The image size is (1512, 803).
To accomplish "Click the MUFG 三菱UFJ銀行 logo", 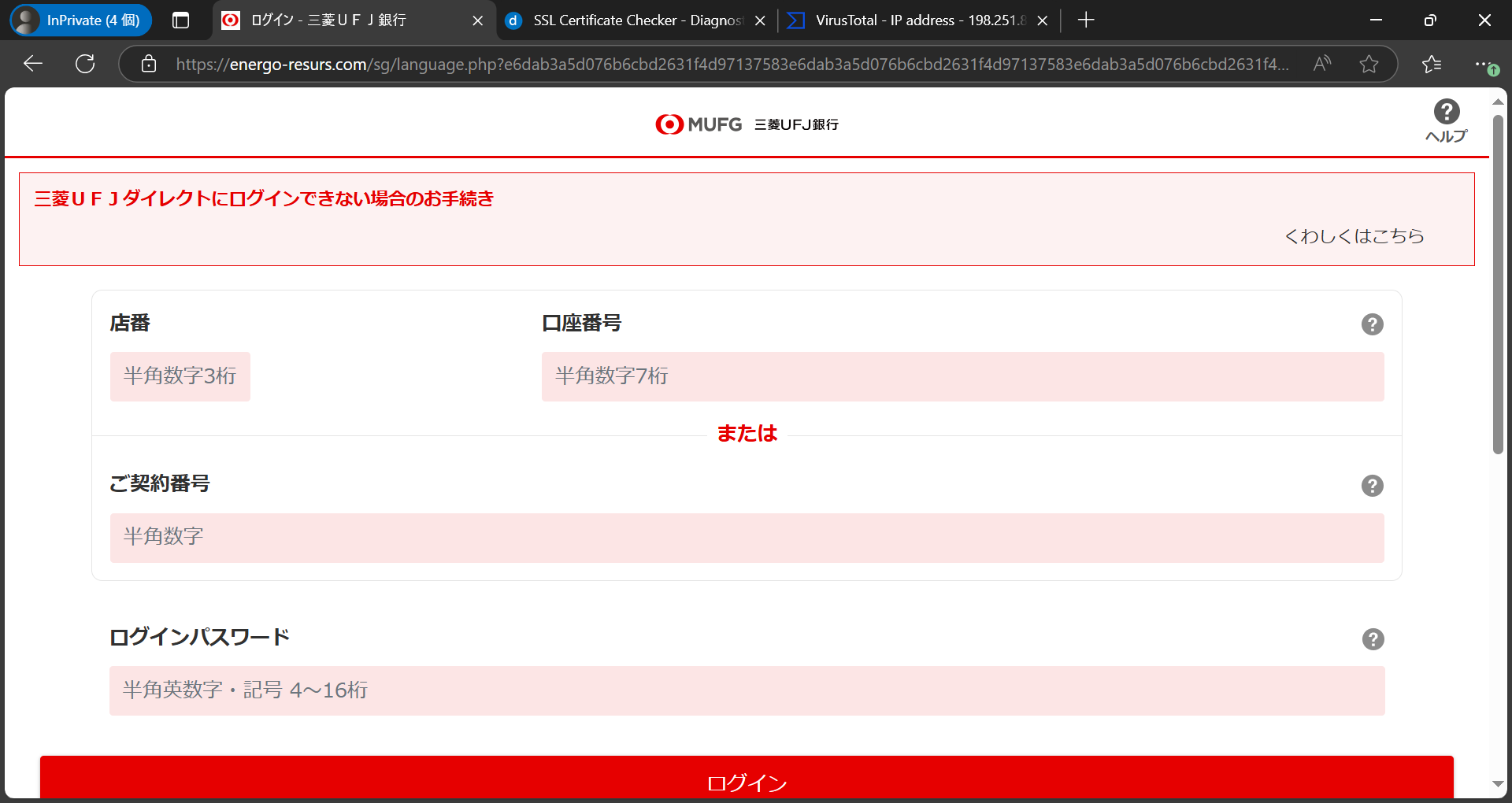I will click(x=747, y=124).
